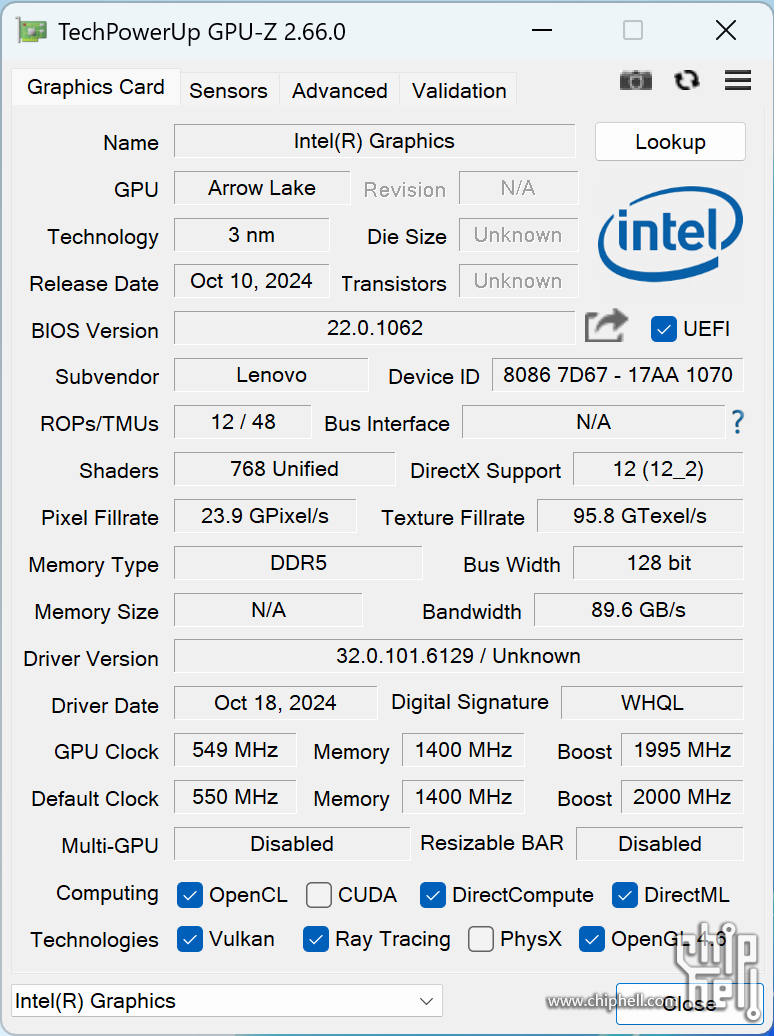This screenshot has width=774, height=1036.
Task: Open the Intel(R) Graphics GPU dropdown
Action: (227, 1001)
